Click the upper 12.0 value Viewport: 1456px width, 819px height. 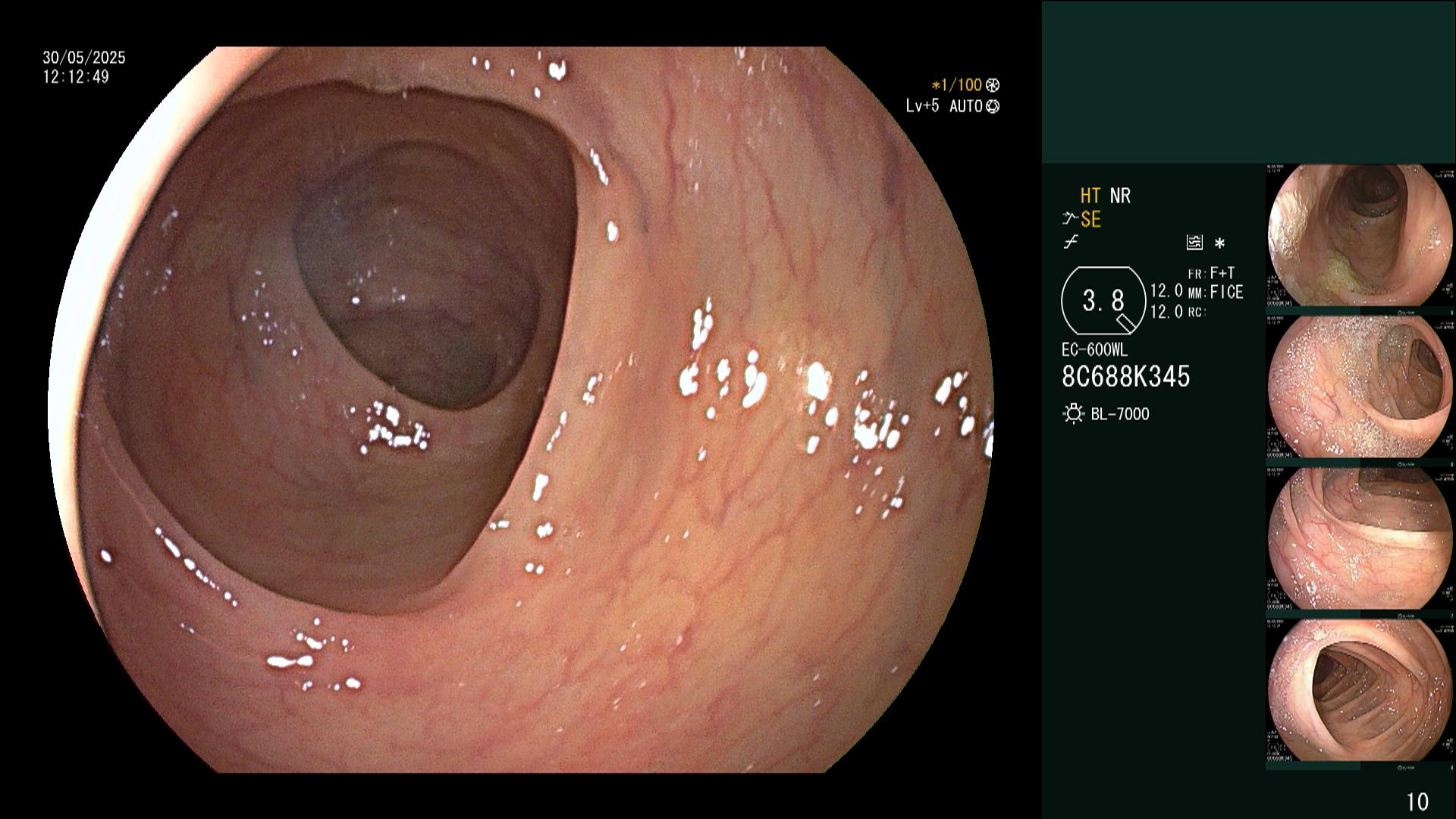point(1166,291)
